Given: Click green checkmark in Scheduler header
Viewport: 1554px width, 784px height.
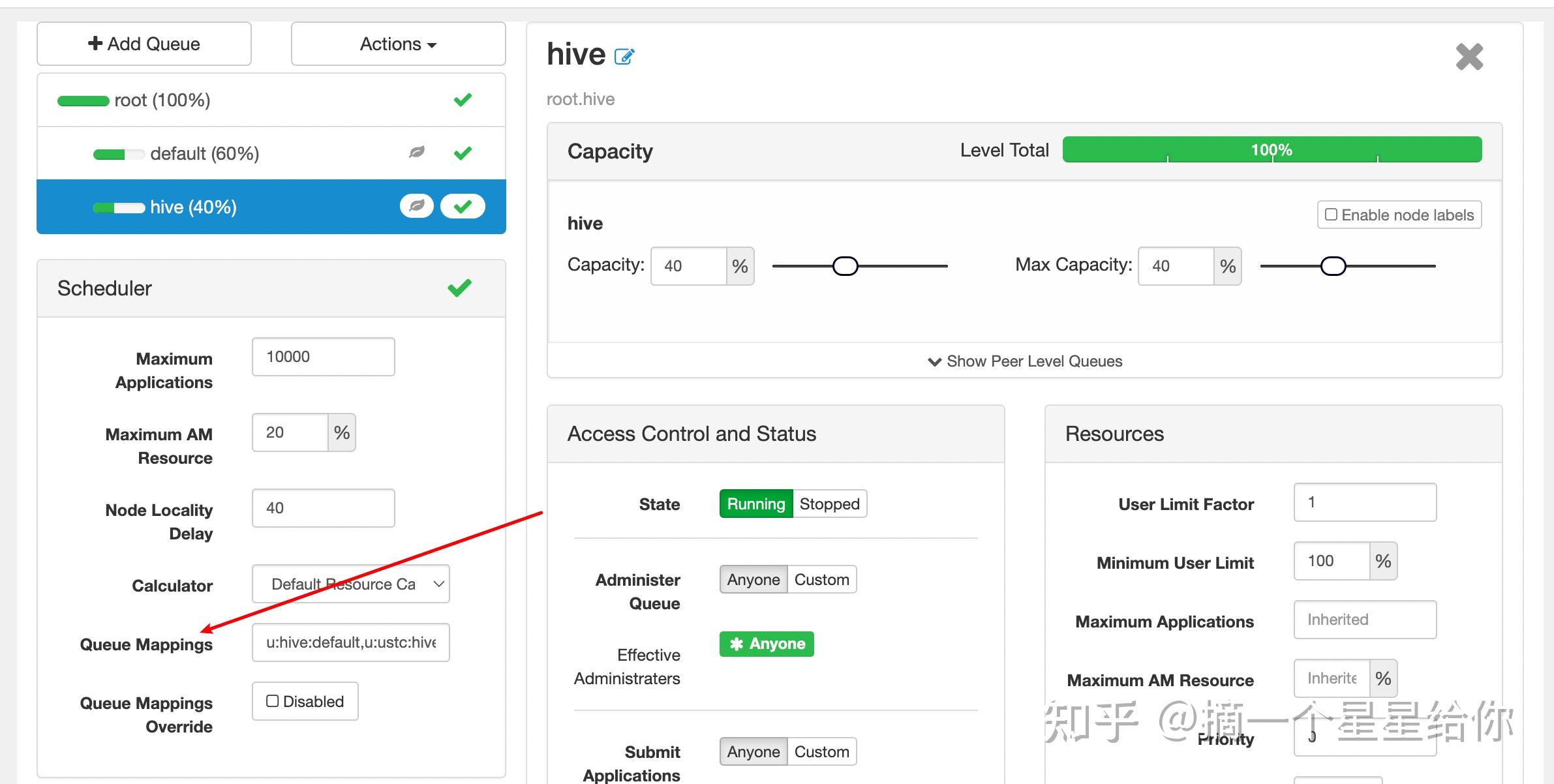Looking at the screenshot, I should click(x=459, y=288).
